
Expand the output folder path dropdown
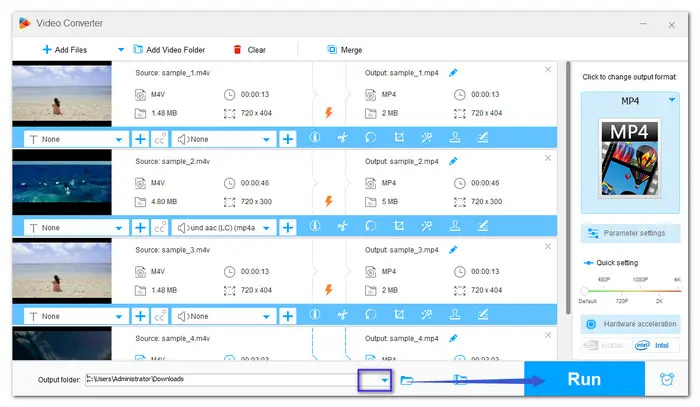pyautogui.click(x=384, y=380)
